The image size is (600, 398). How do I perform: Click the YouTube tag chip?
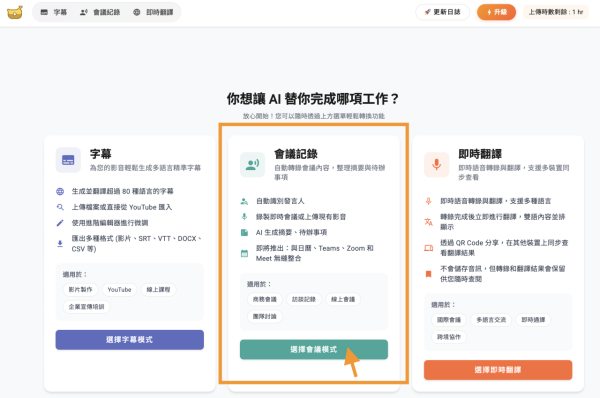point(119,290)
